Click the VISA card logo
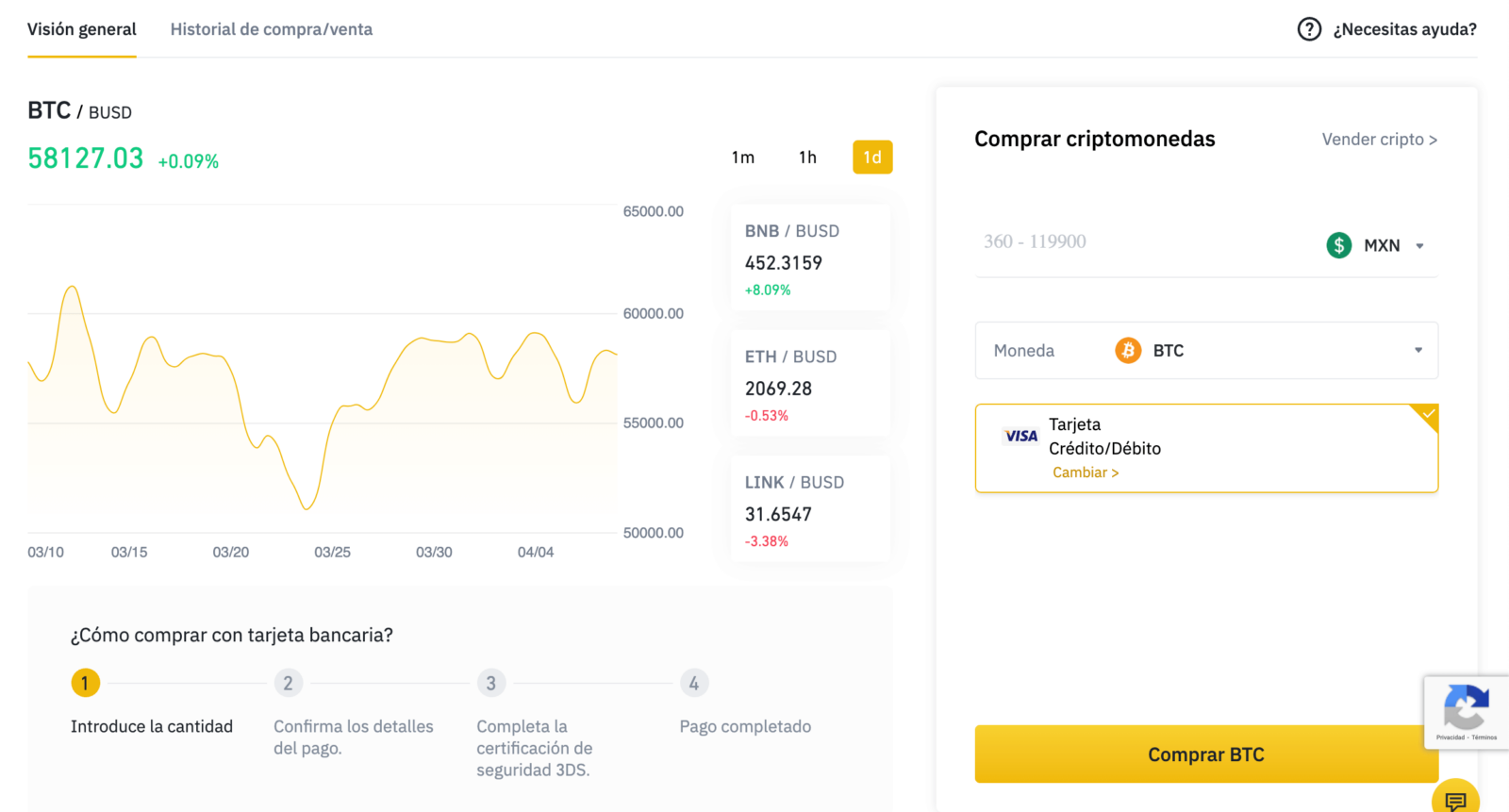This screenshot has width=1509, height=812. 1020,436
